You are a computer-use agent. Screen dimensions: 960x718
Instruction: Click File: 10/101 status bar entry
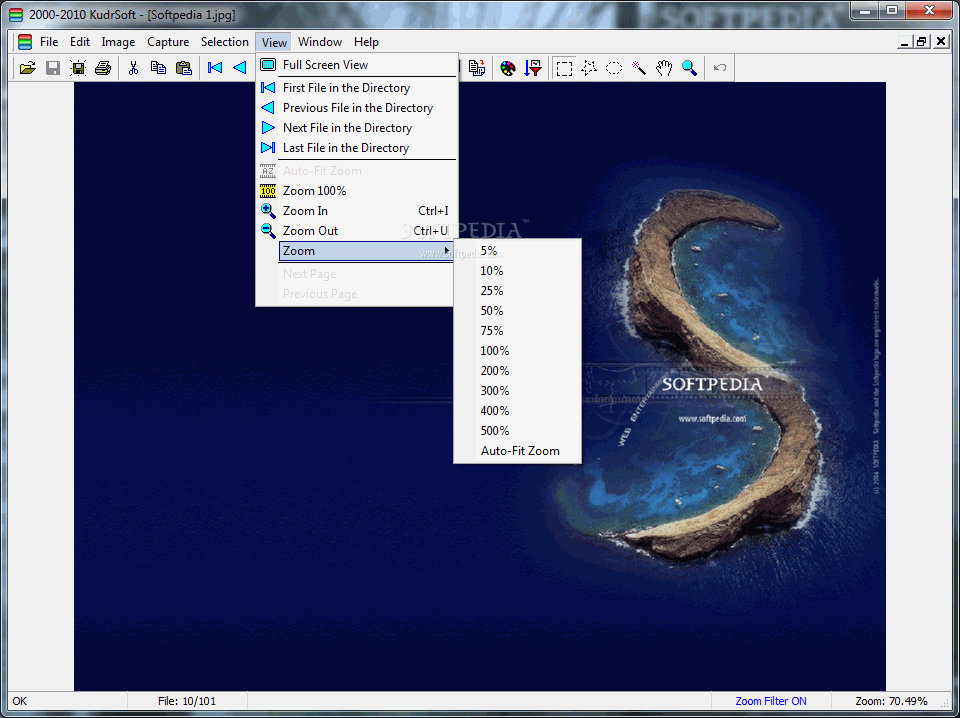[187, 701]
